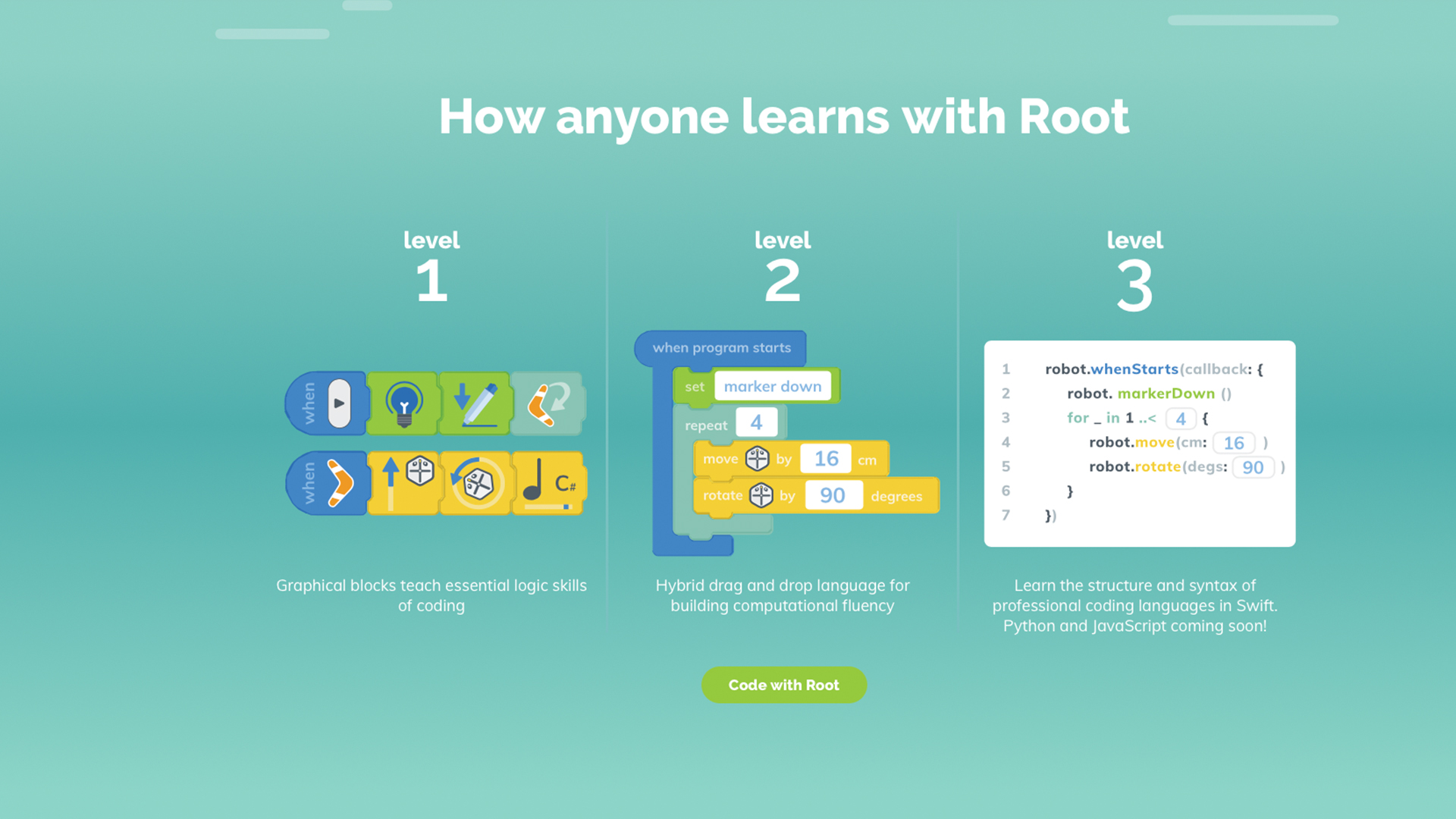Click the 'set' label in the green block
Image resolution: width=1456 pixels, height=819 pixels.
click(695, 387)
